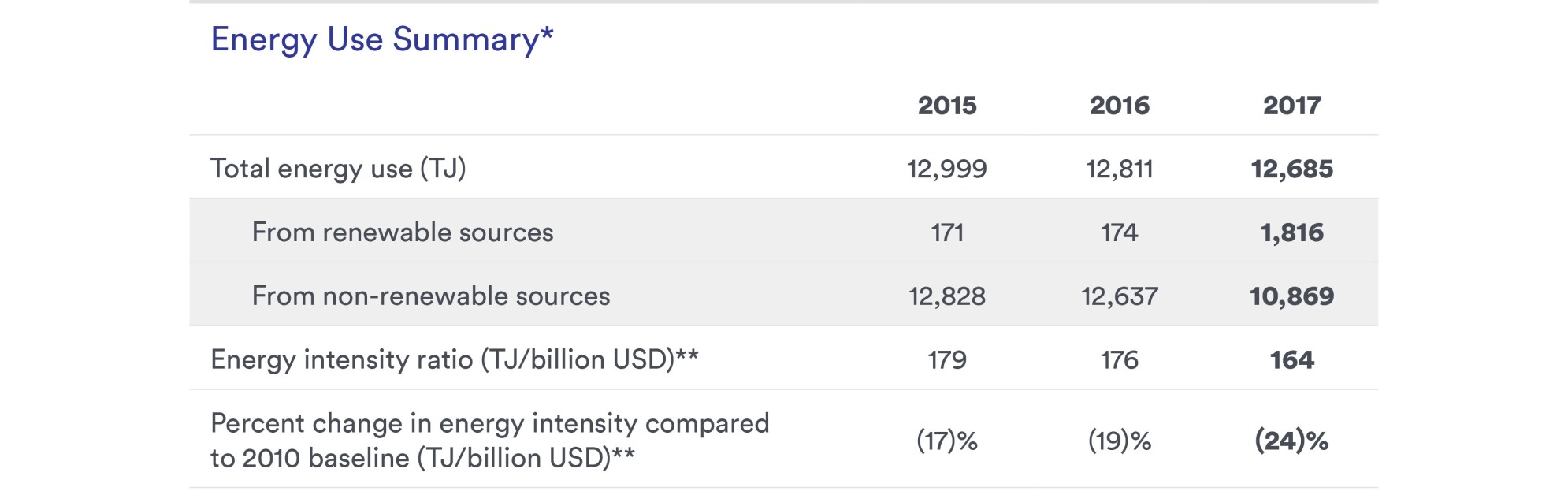Screen dimensions: 1568x491
Task: Click the (17)% percent change value
Action: pyautogui.click(x=947, y=441)
